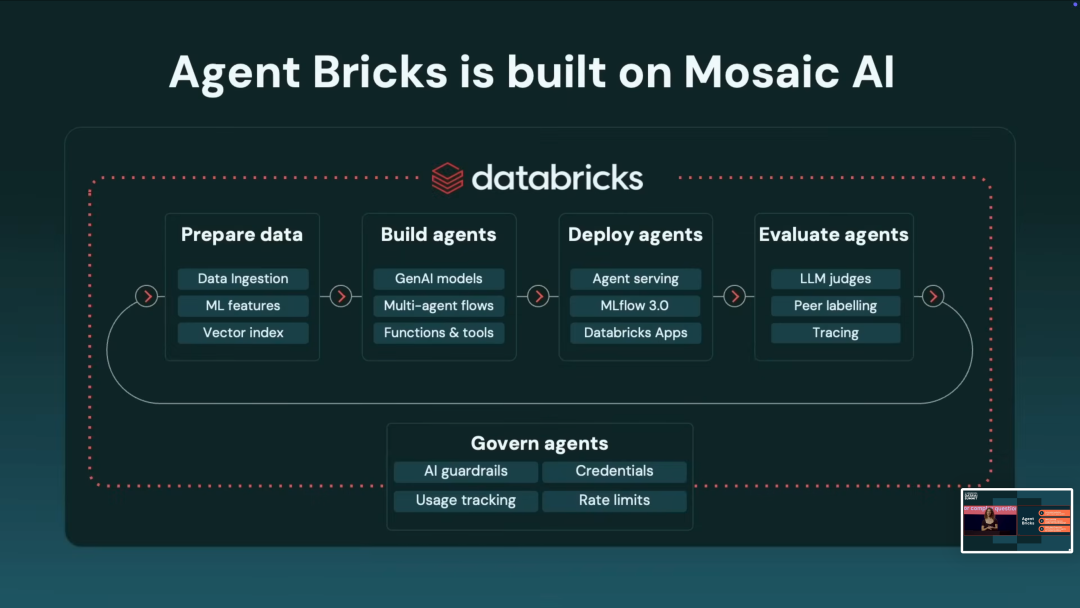Screen dimensions: 1080x608
Task: Click the slide title about Mosaic AI
Action: click(x=531, y=73)
